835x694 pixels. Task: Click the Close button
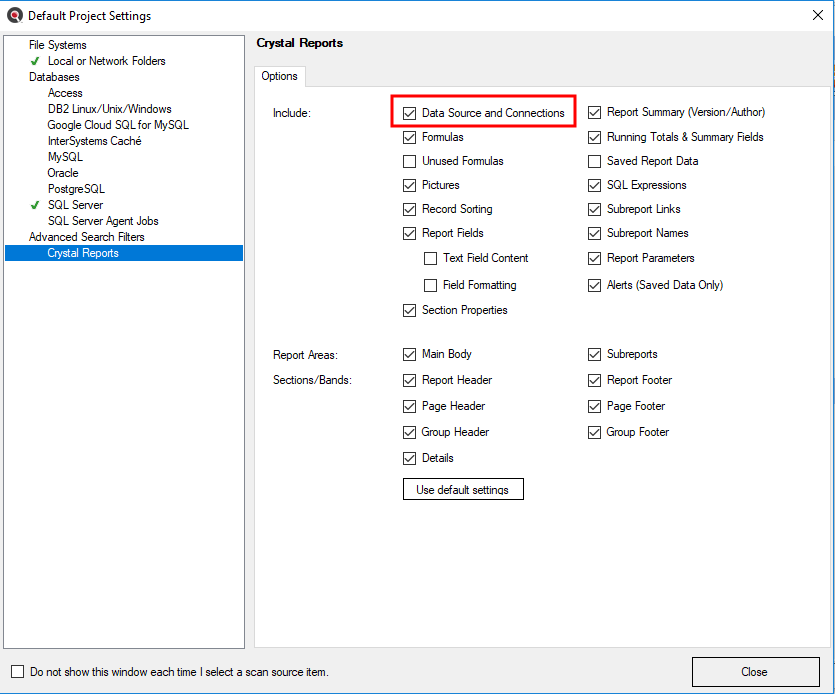(755, 672)
